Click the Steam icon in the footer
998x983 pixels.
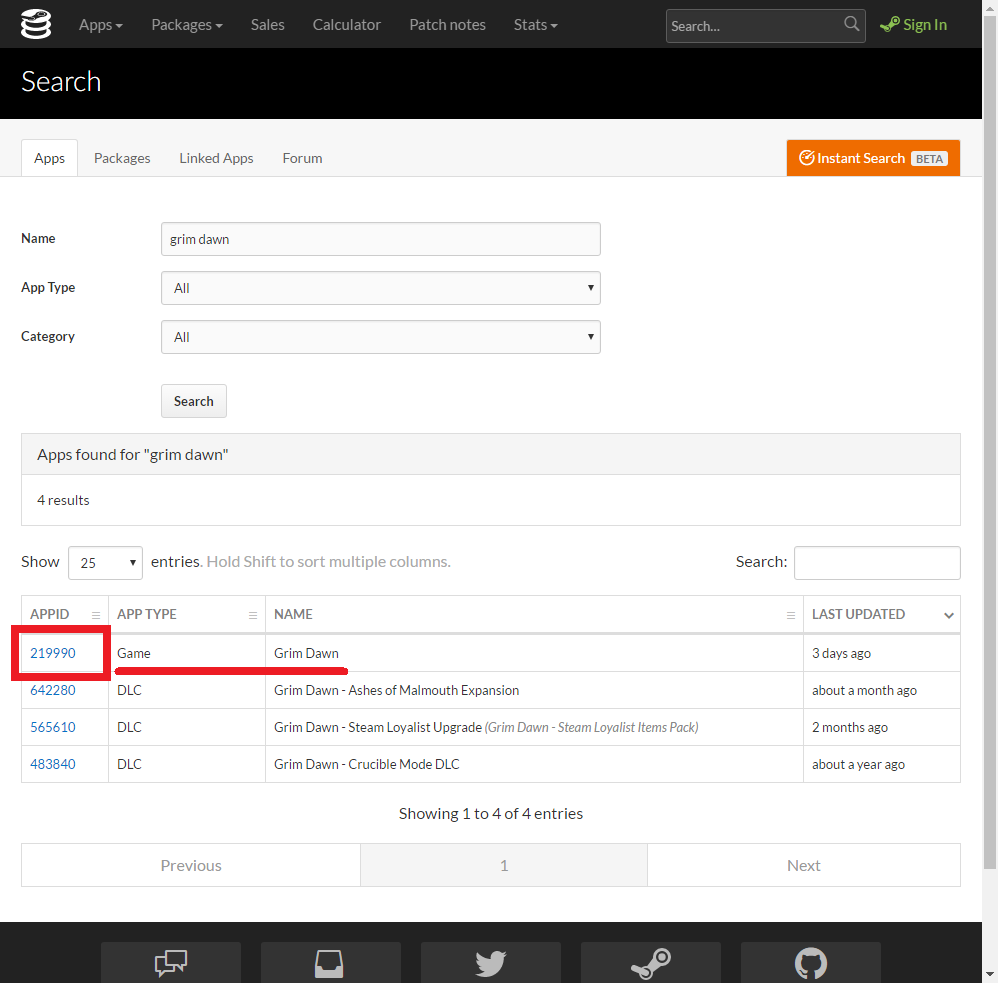coord(650,963)
